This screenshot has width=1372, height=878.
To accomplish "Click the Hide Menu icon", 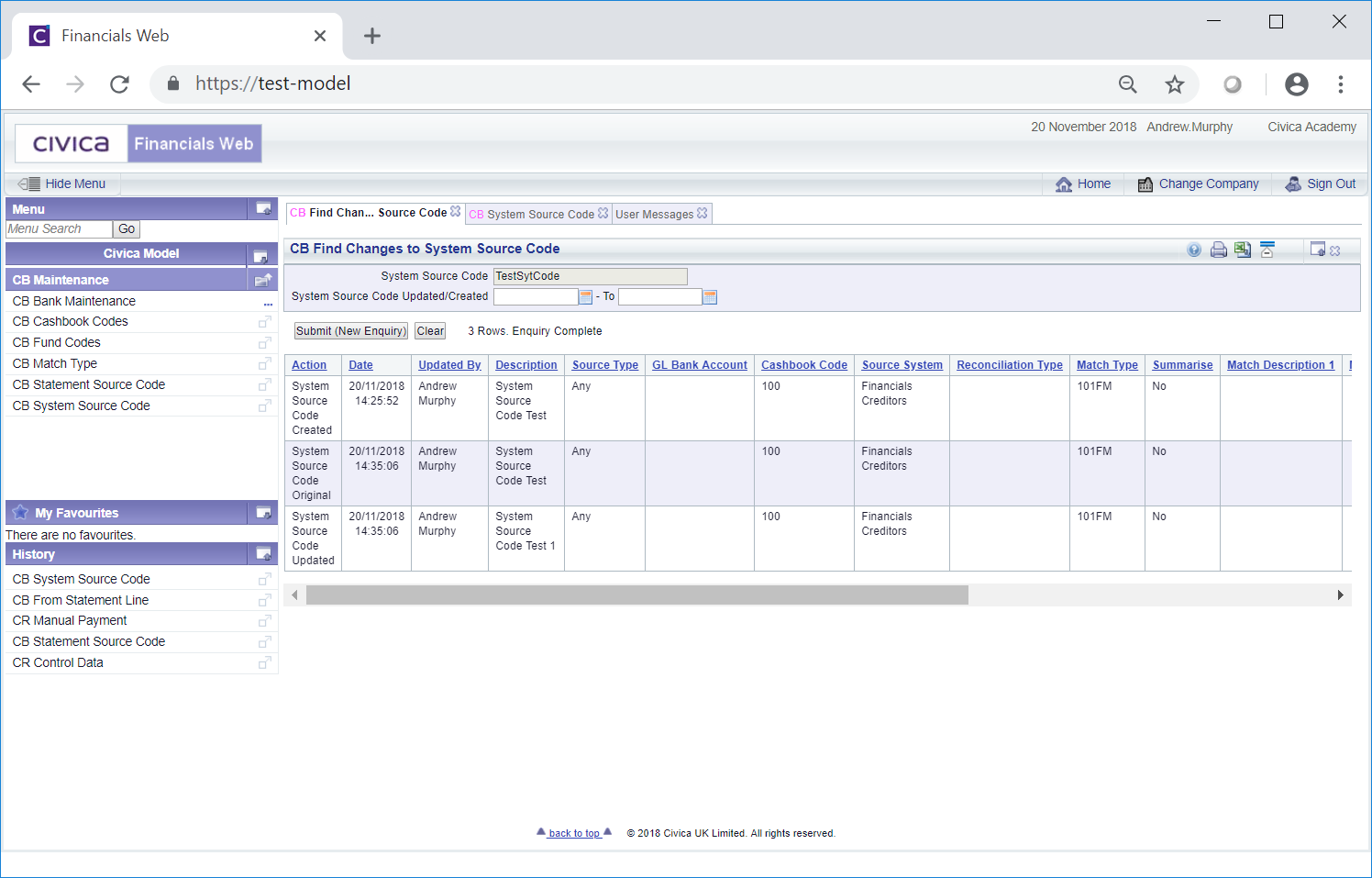I will (28, 183).
